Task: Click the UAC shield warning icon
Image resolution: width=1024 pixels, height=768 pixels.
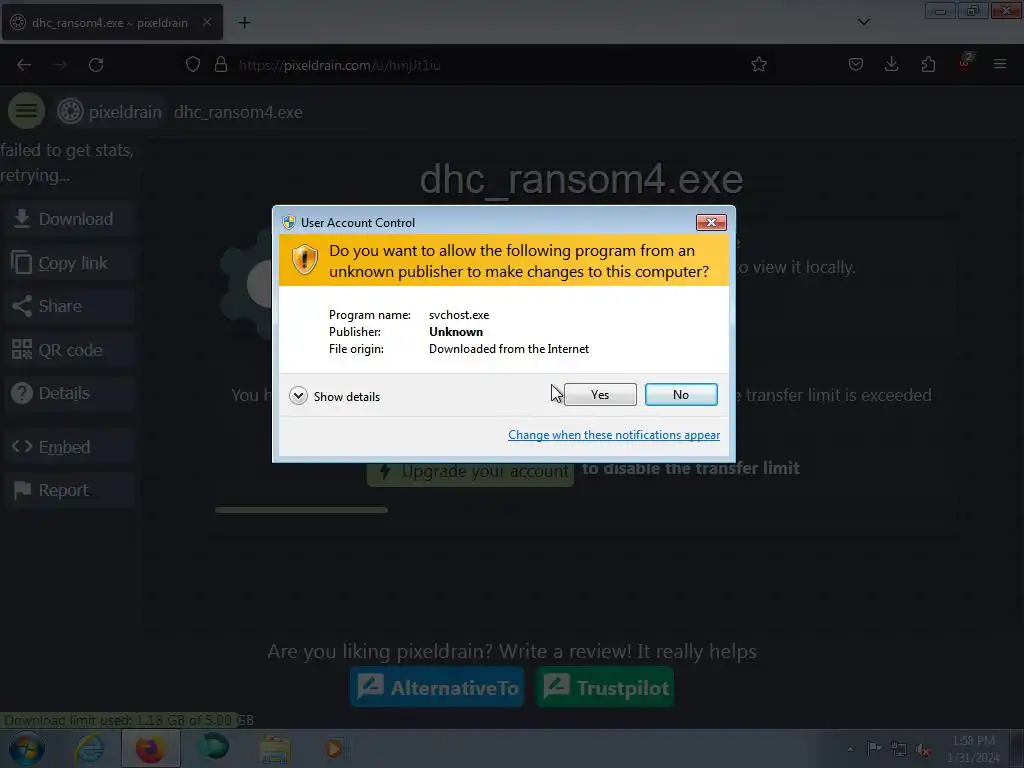Action: [x=304, y=260]
